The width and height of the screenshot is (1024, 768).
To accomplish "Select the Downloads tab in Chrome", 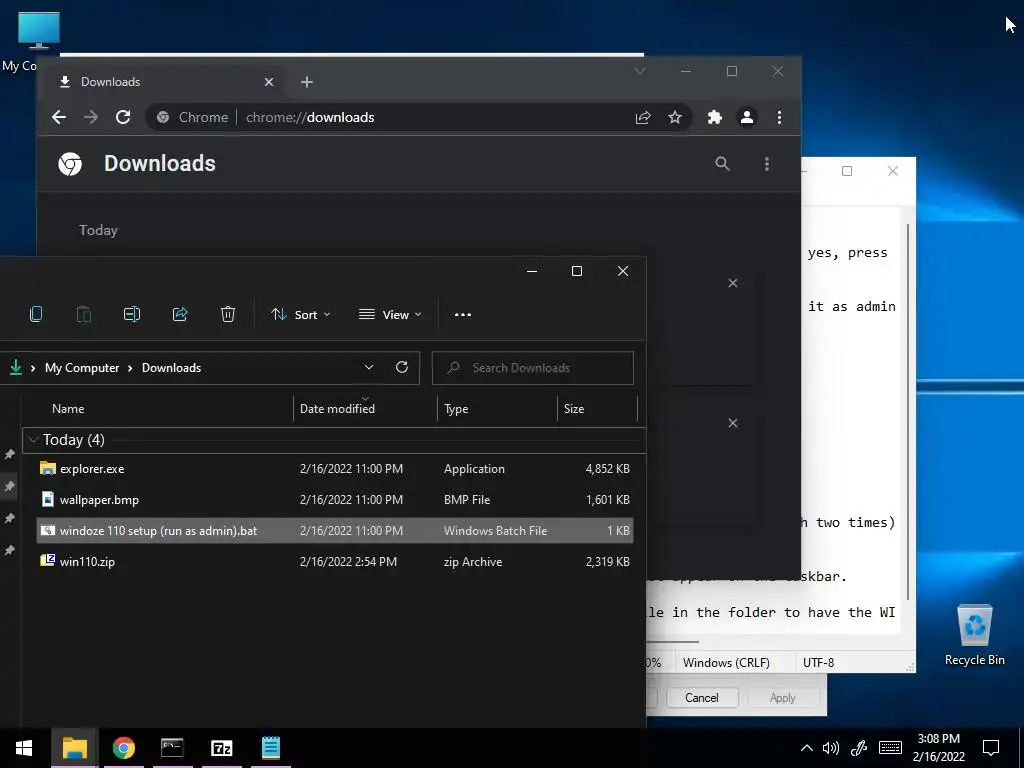I will click(x=165, y=82).
